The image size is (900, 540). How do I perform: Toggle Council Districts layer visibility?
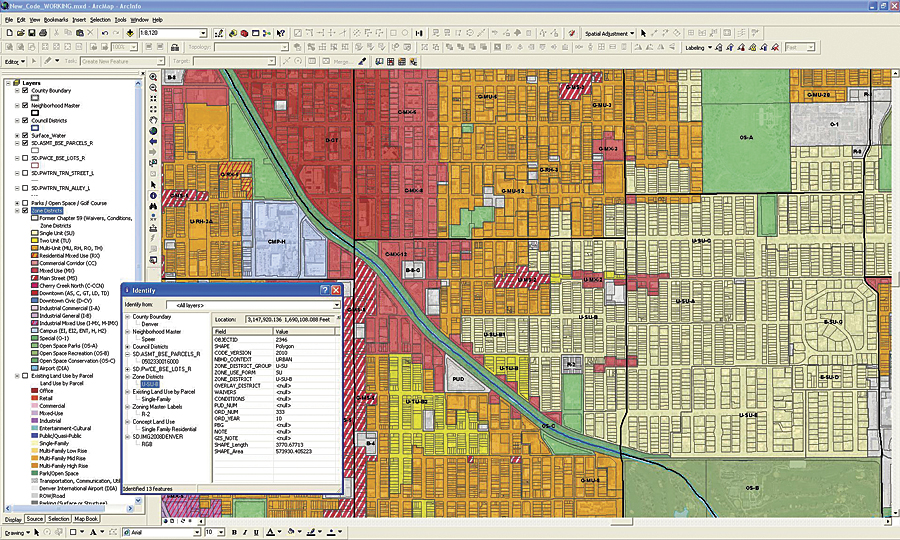[x=25, y=121]
